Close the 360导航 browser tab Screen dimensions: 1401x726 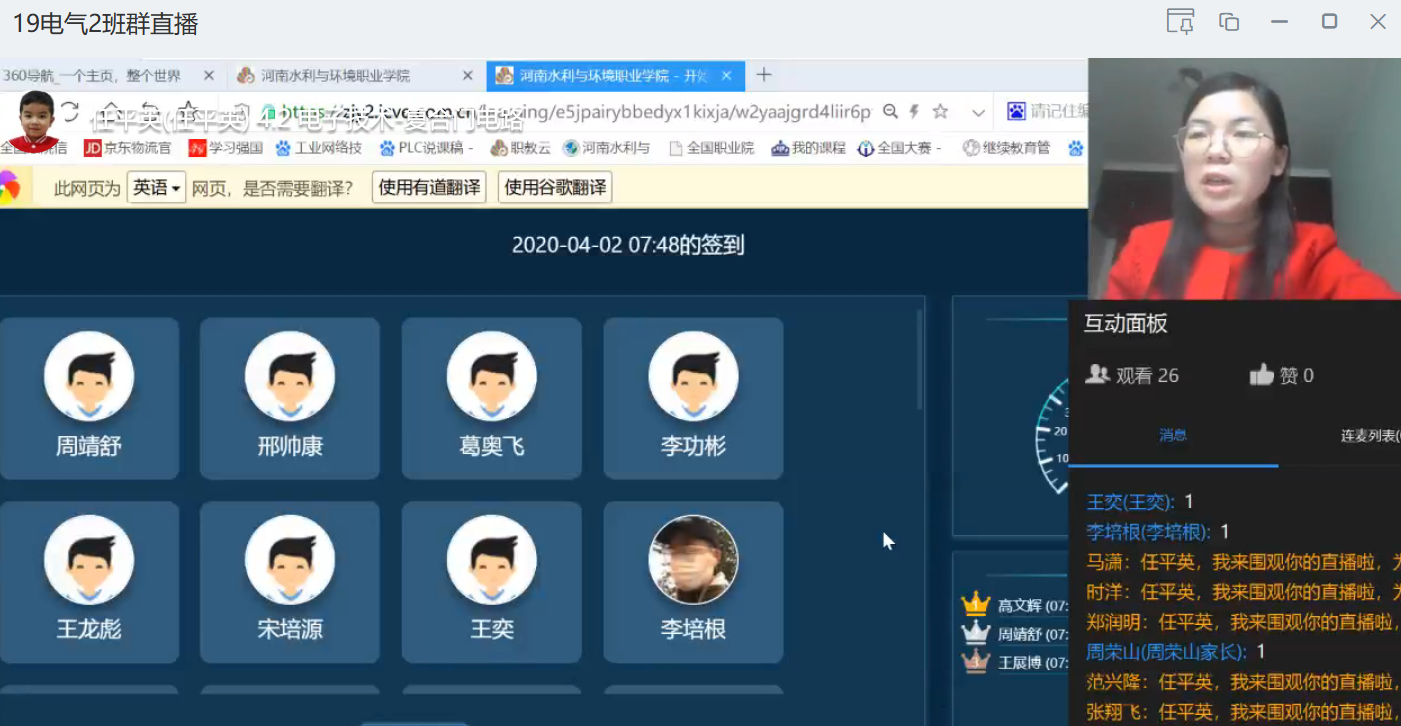(209, 75)
